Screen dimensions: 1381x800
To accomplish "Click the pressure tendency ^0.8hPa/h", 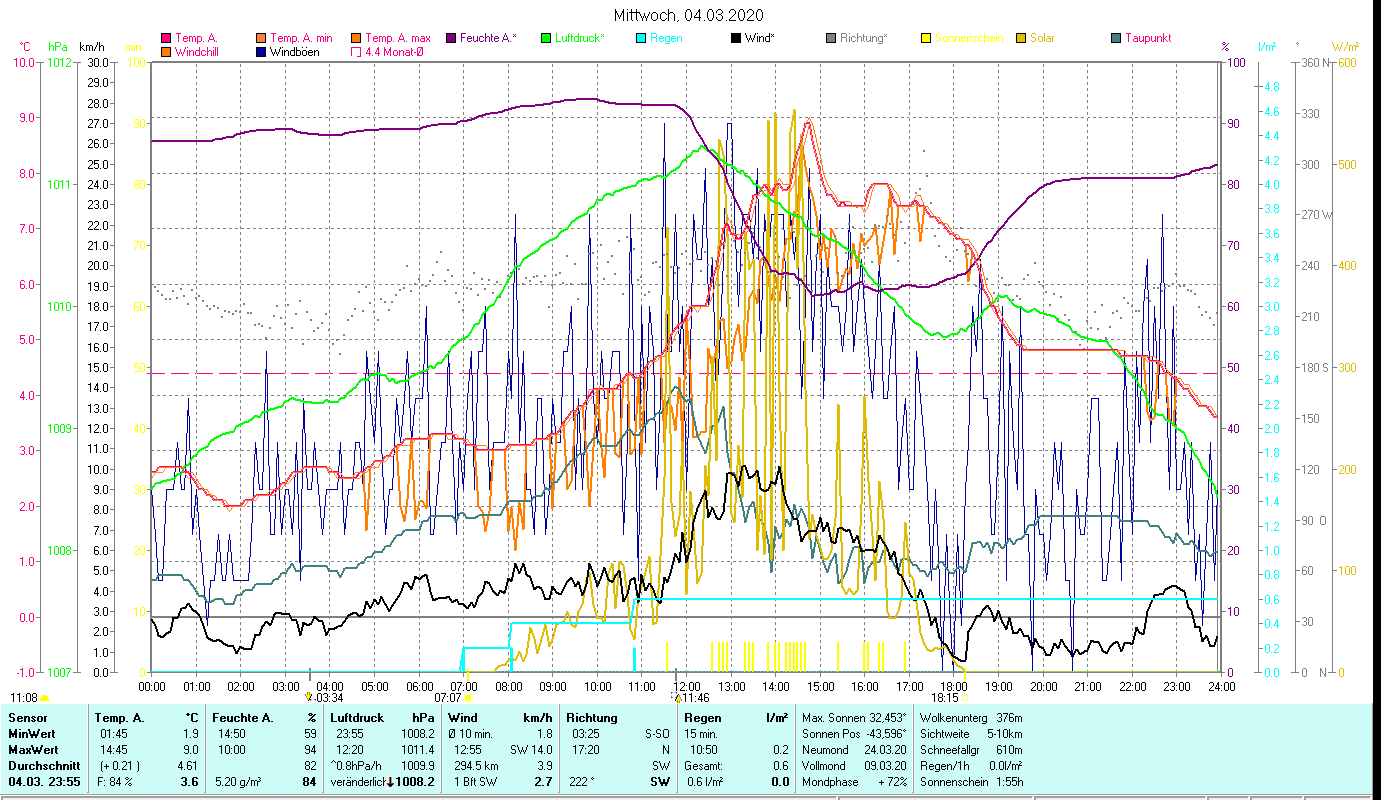I will (x=357, y=766).
